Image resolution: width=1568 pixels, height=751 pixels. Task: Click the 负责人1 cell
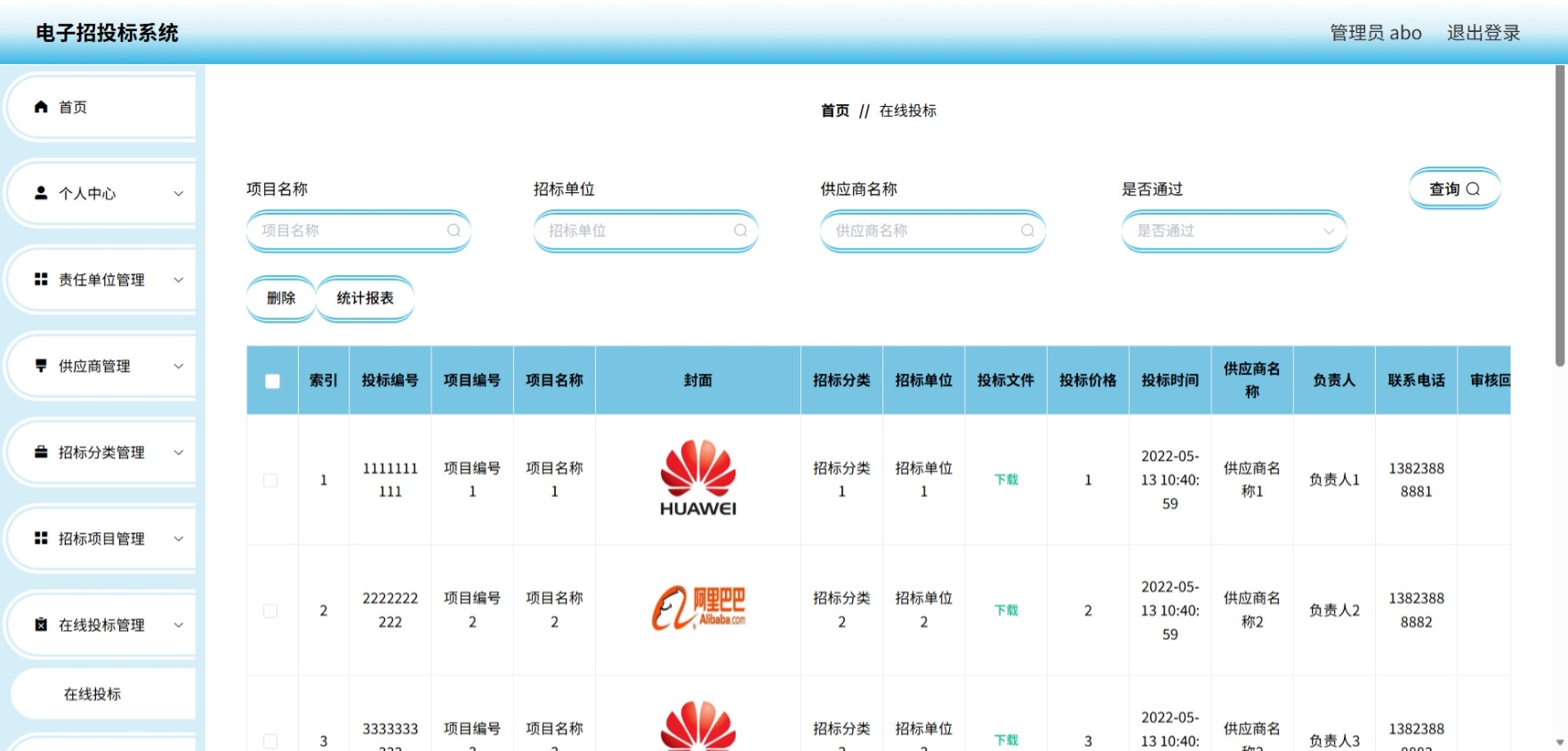coord(1334,480)
